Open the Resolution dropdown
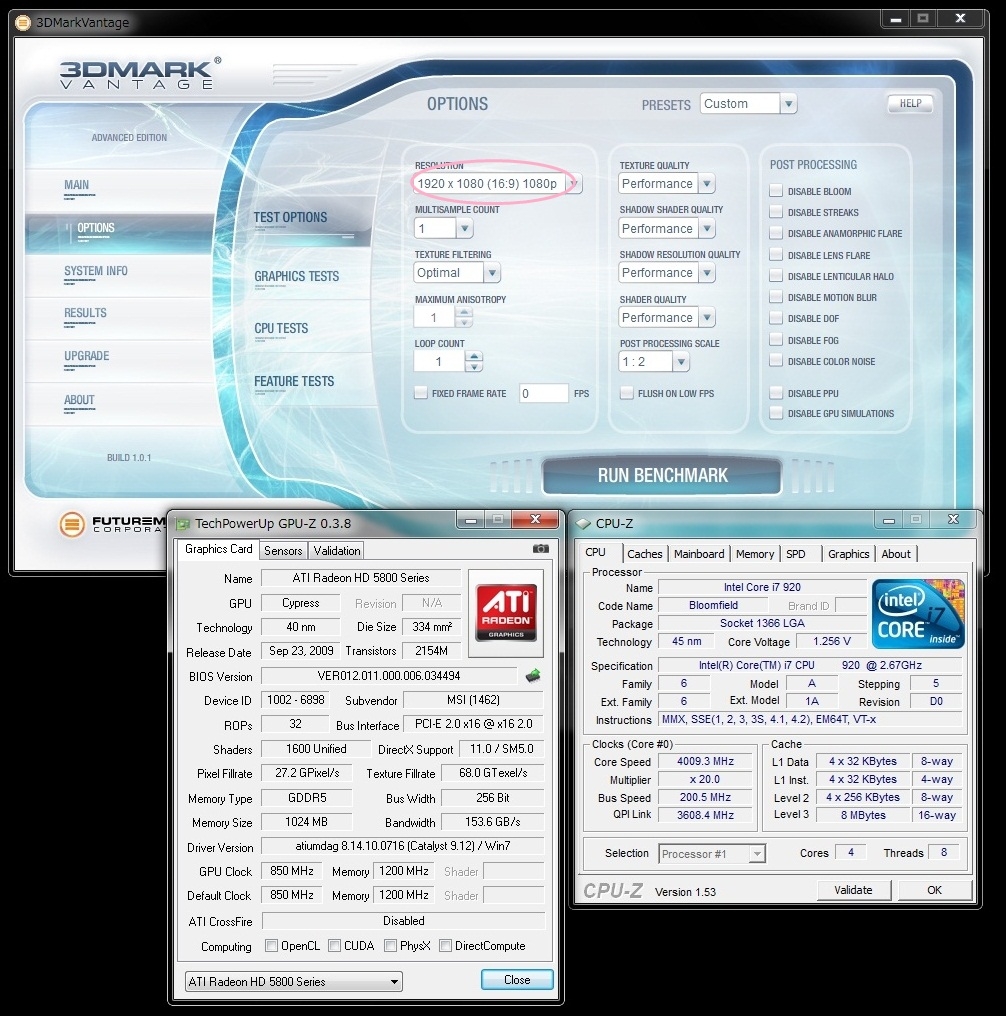The height and width of the screenshot is (1016, 1006). click(x=574, y=184)
